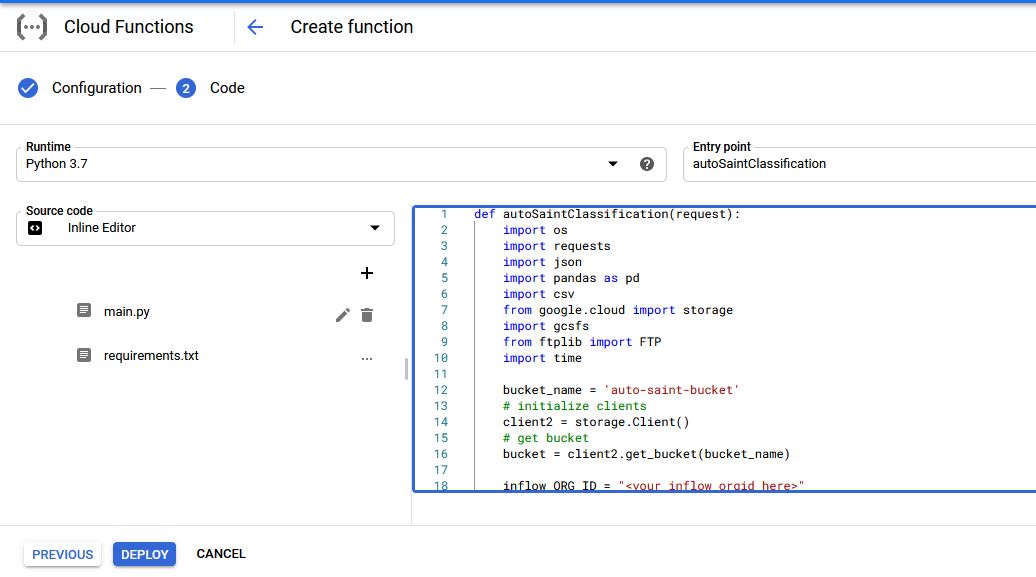Viewport: 1036px width, 577px height.
Task: Open requirements.txt more options ellipsis
Action: click(367, 359)
